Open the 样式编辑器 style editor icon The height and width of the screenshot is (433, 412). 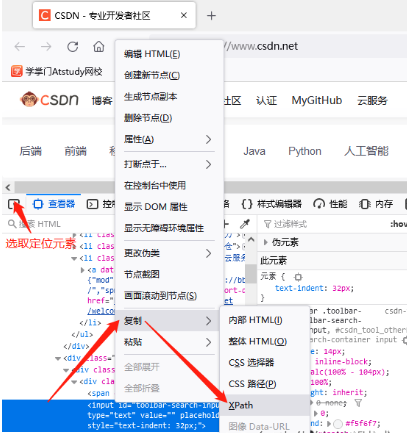(247, 204)
